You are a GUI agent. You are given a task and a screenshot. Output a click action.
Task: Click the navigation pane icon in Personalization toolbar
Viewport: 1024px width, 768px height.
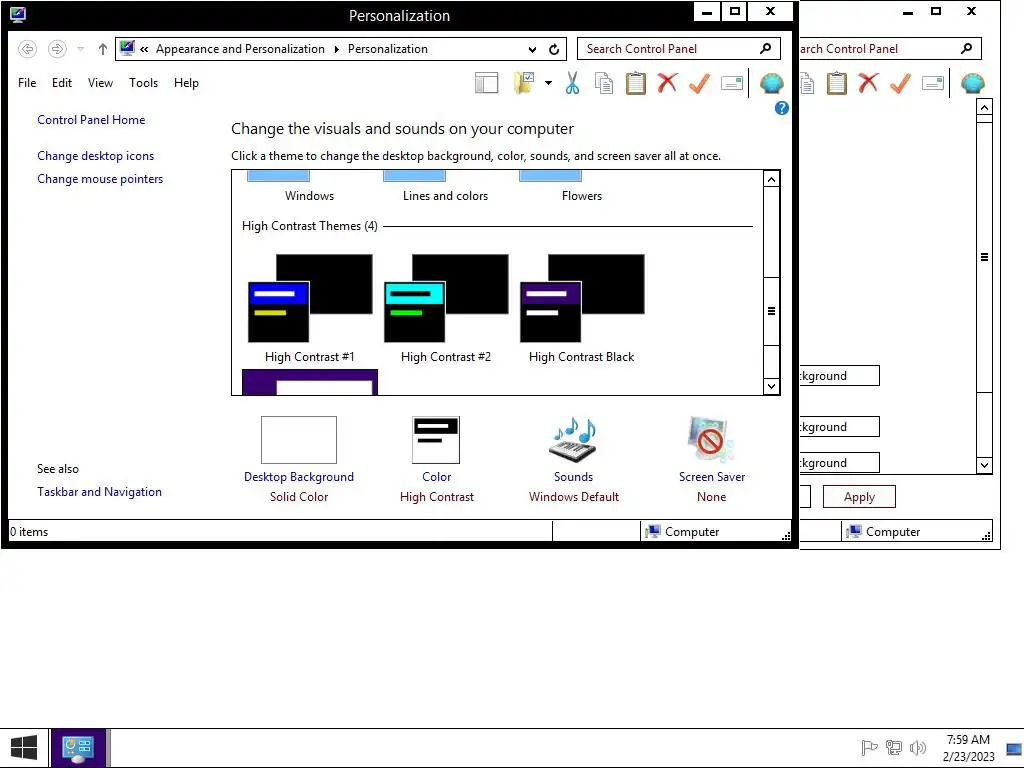coord(487,83)
